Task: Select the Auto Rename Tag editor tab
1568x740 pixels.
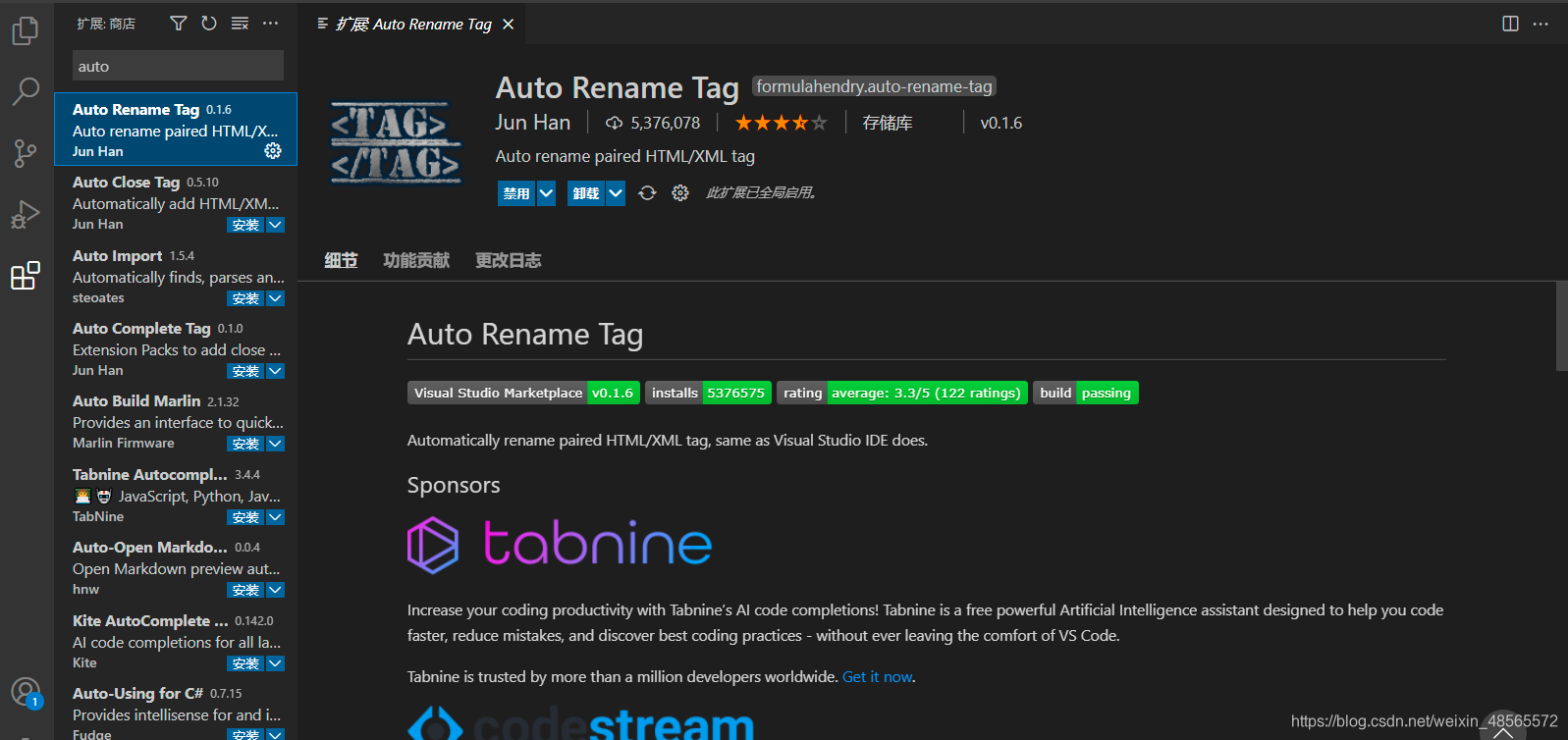Action: pyautogui.click(x=413, y=24)
